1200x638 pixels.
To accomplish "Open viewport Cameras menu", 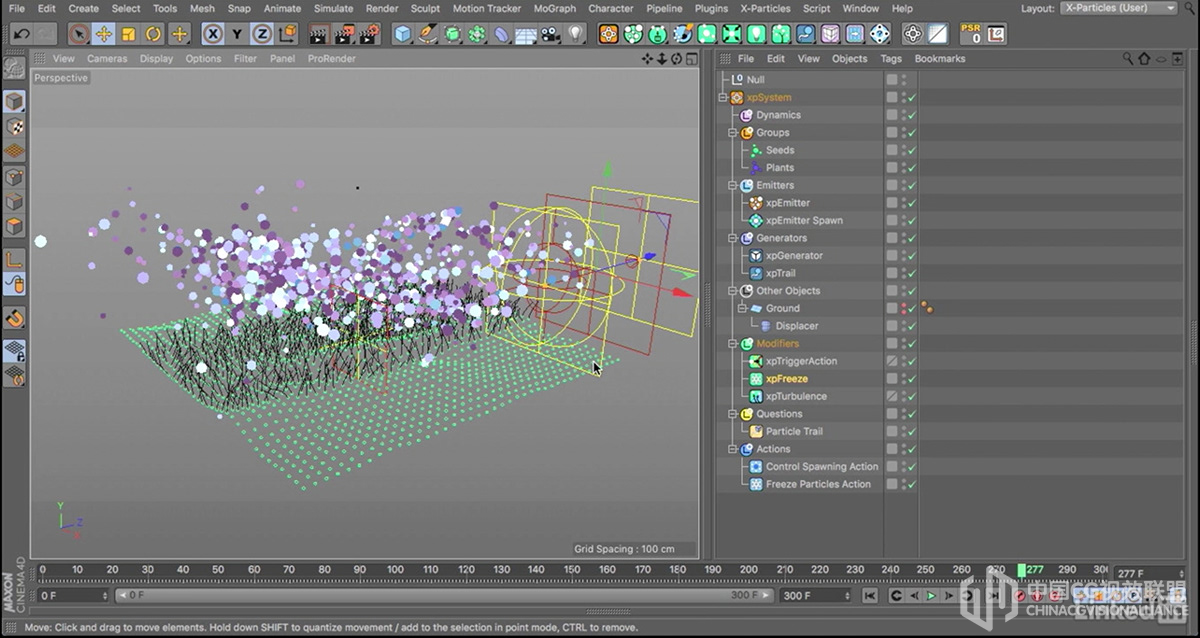I will pos(107,59).
